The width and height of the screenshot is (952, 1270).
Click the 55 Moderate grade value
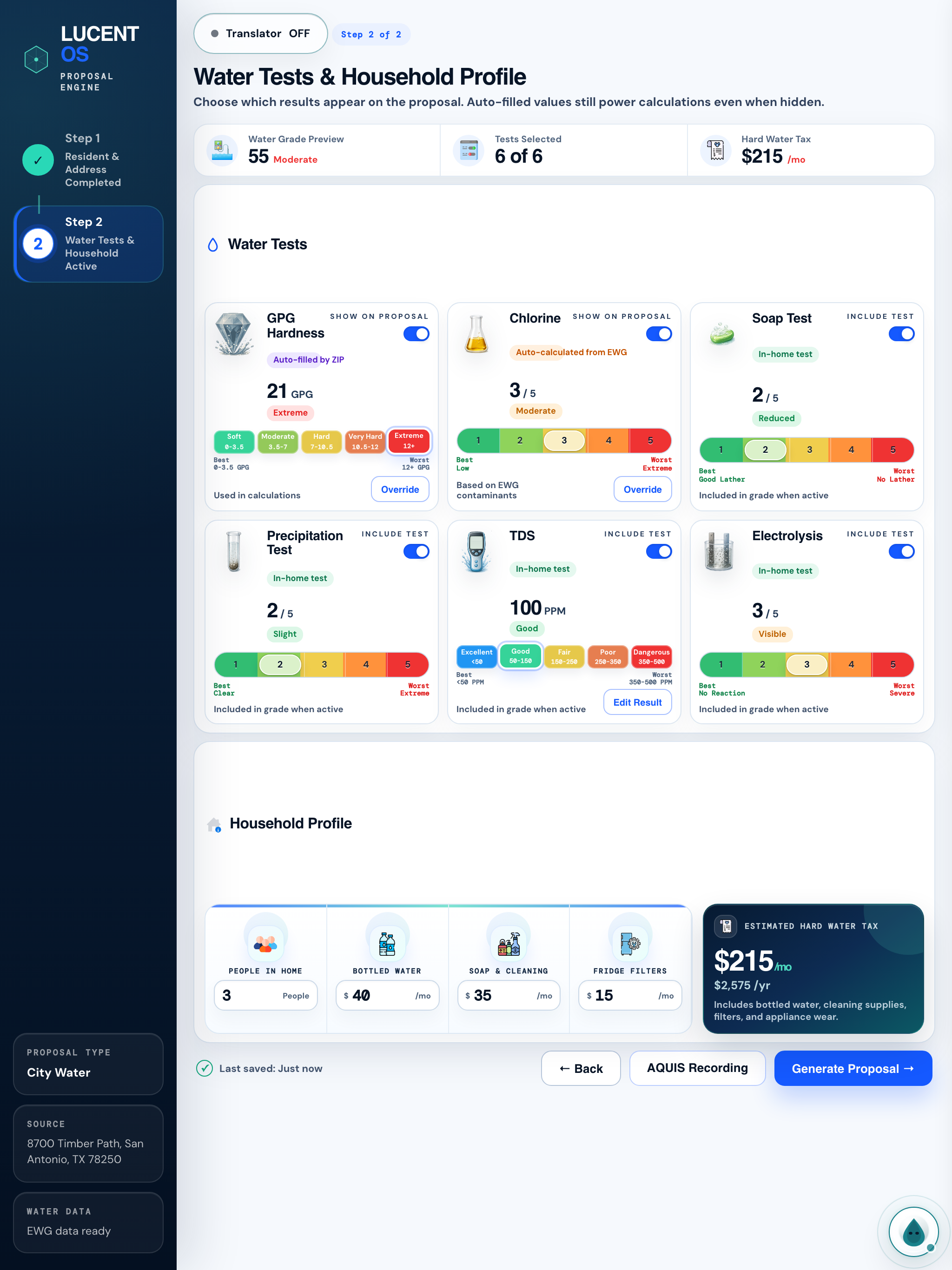(x=283, y=157)
